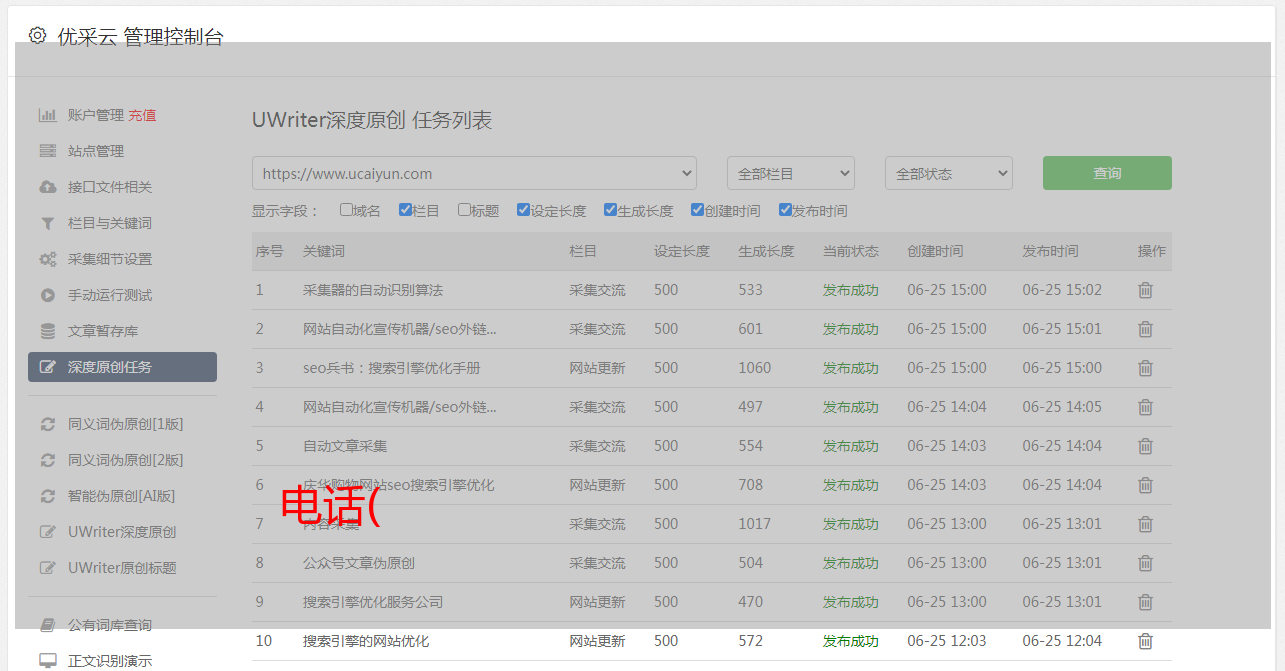Expand the 全部栏目 dropdown
1285x671 pixels.
790,173
